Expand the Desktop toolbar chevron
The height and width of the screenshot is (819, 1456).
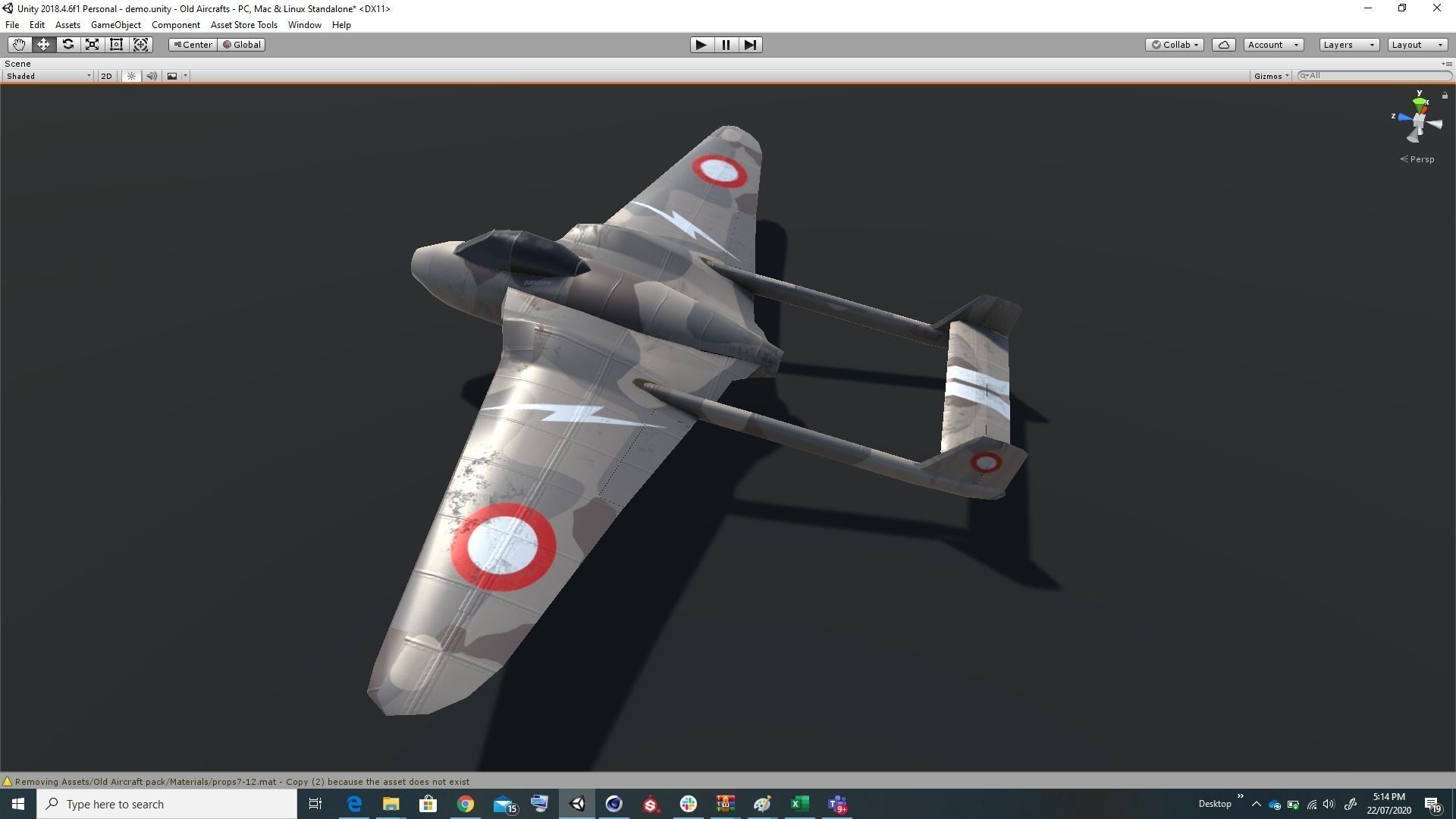[x=1241, y=796]
